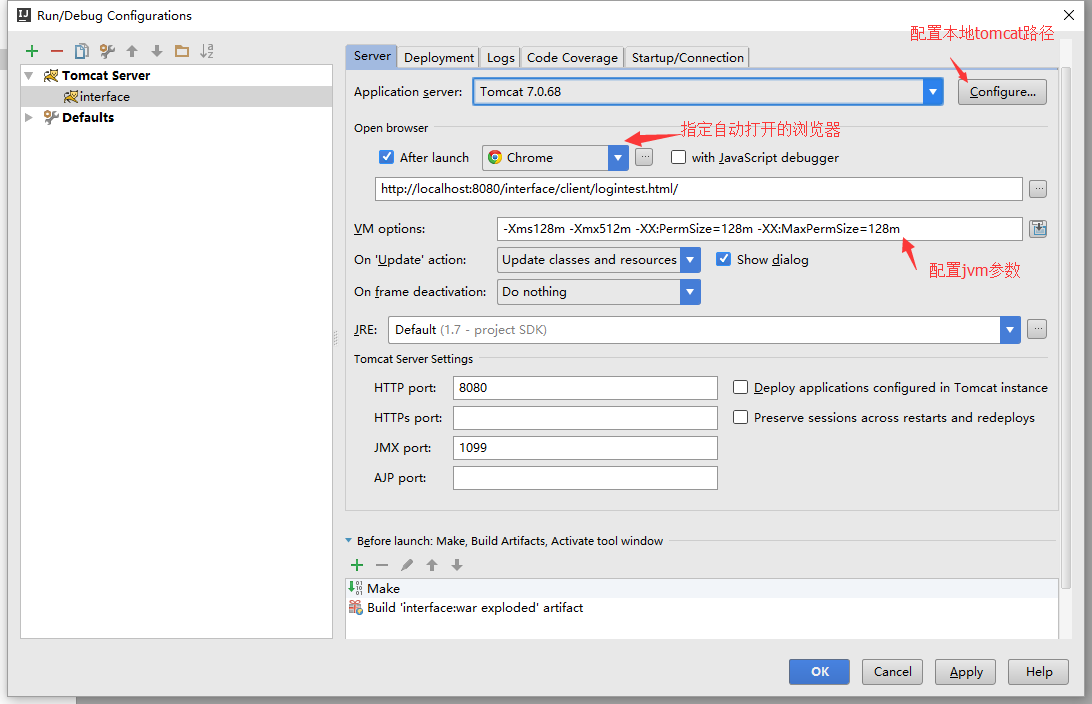Open the Chrome browser dropdown
Screen dimensions: 1092x704
point(617,158)
